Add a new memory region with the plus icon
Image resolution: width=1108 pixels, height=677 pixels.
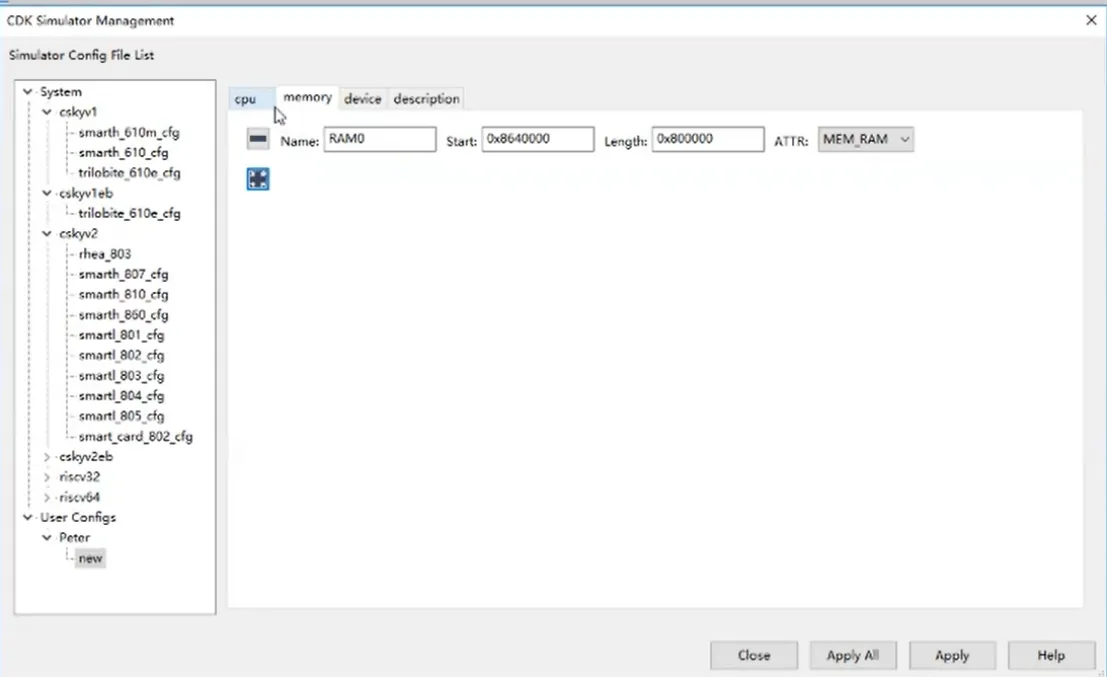(258, 179)
